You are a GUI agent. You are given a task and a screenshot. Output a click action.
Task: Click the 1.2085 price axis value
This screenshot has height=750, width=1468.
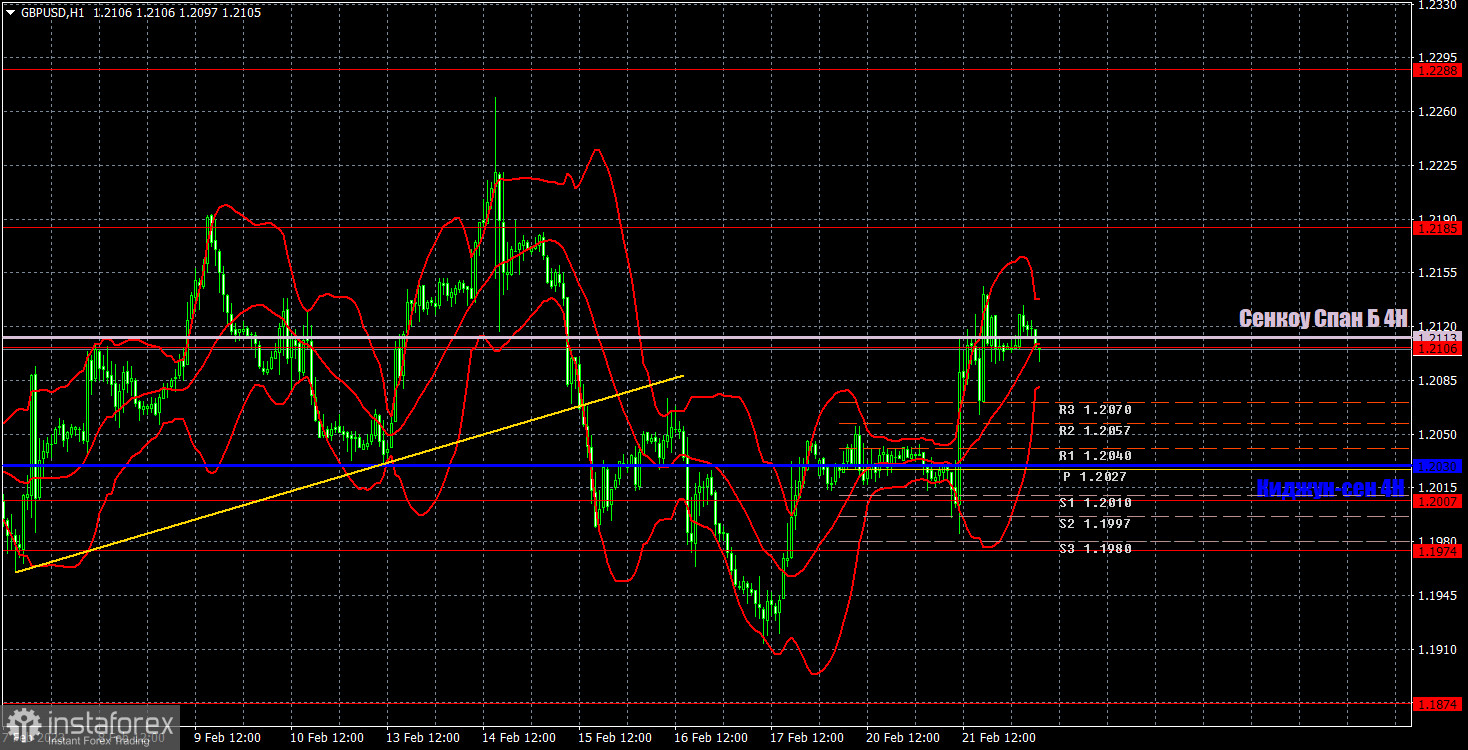point(1438,381)
